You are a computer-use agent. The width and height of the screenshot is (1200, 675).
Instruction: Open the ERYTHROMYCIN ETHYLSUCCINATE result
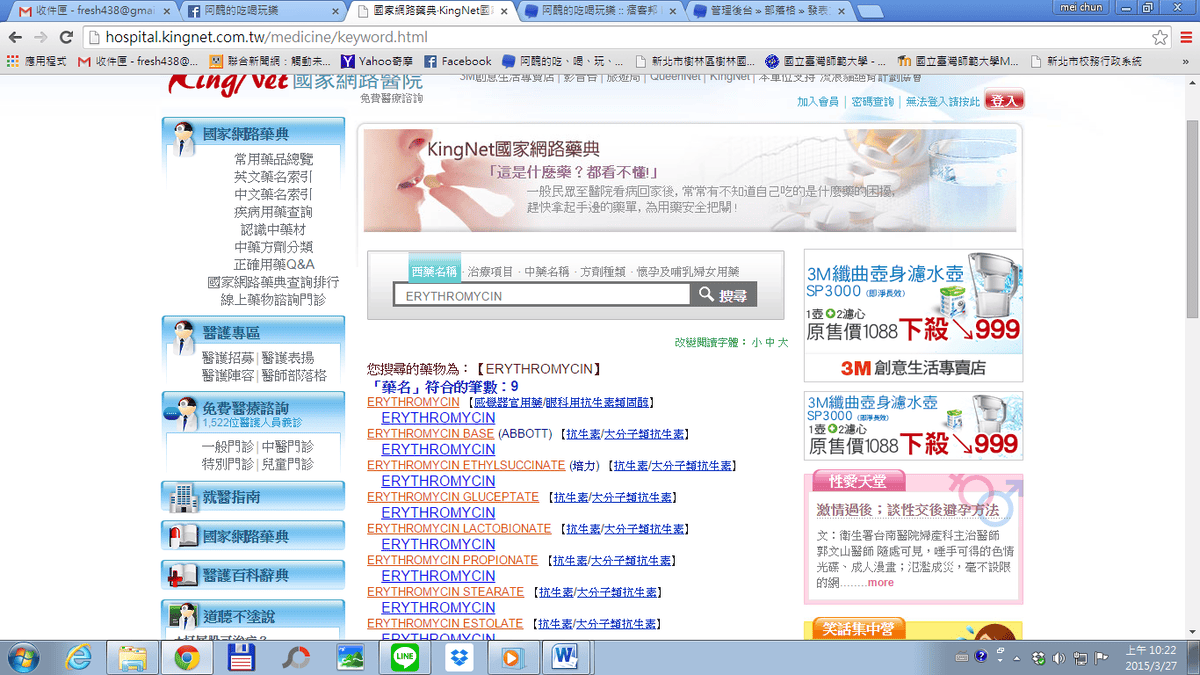(x=466, y=465)
